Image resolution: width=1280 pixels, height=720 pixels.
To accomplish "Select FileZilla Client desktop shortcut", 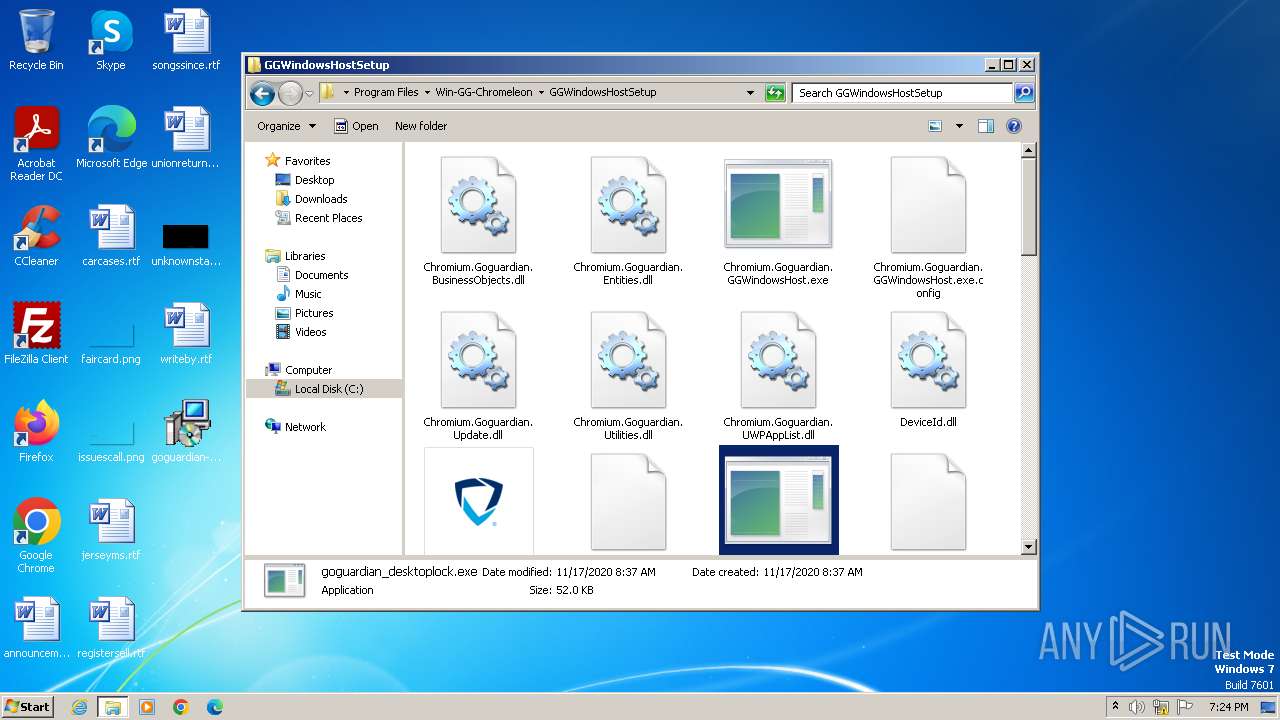I will click(x=36, y=334).
